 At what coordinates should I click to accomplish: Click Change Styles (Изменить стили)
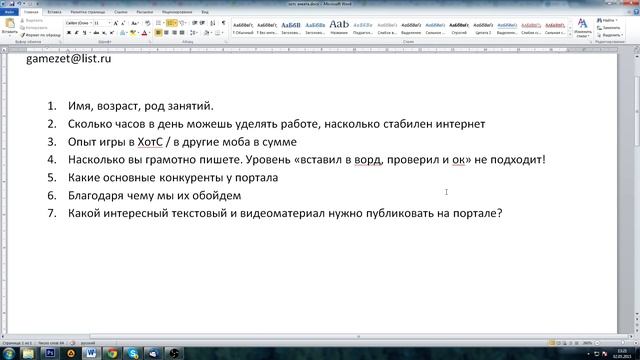click(582, 28)
